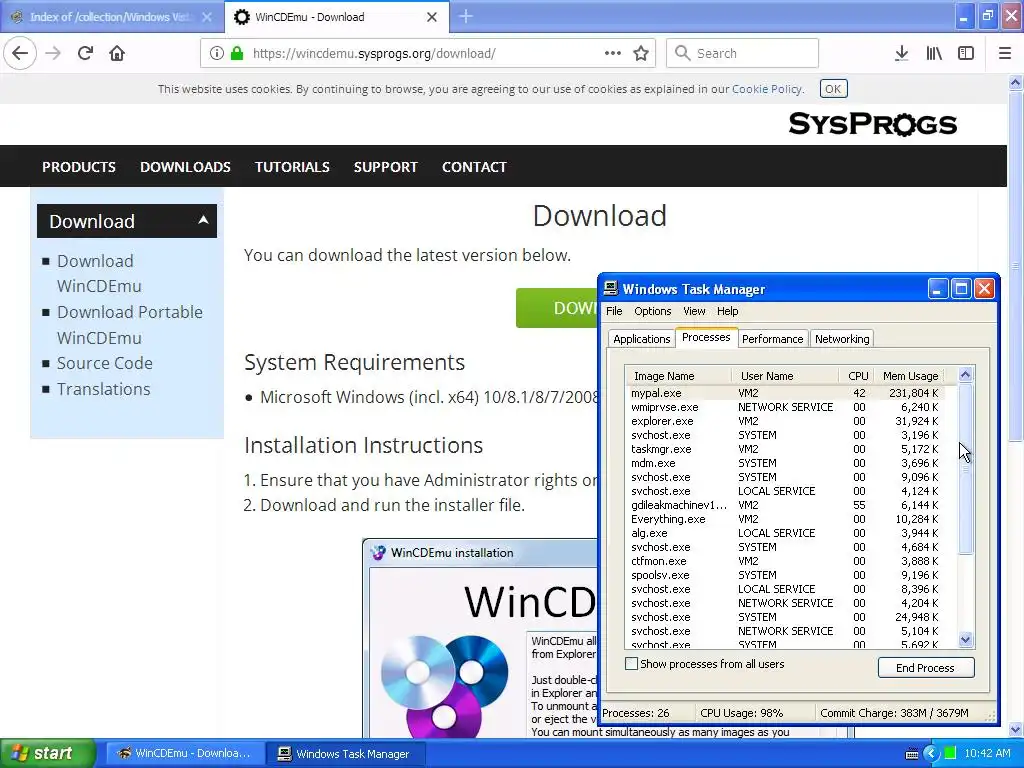Switch to WinCDEmu taskbar button

(x=184, y=754)
